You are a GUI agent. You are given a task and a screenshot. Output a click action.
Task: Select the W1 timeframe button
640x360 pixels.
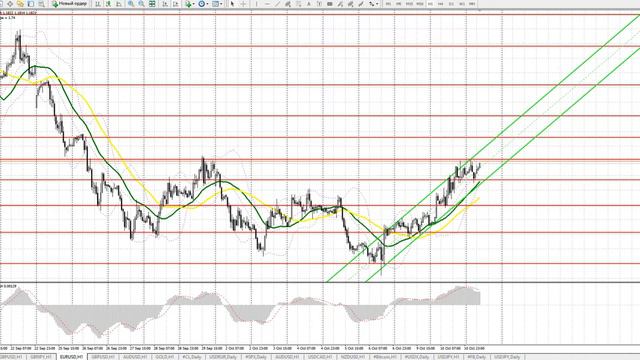462,4
